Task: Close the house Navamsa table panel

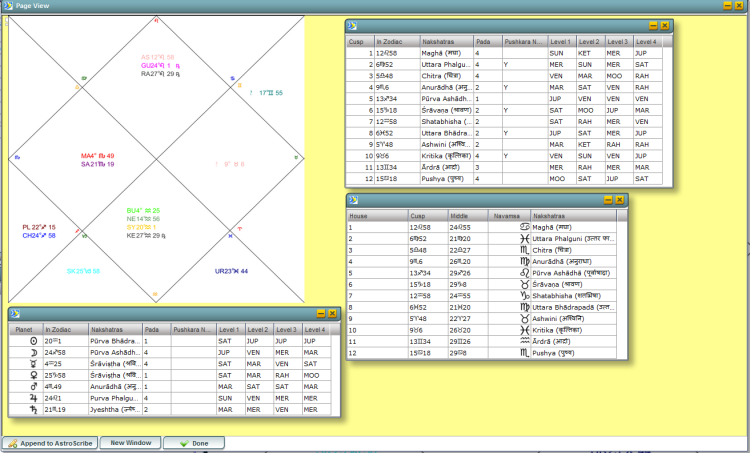Action: pos(620,200)
